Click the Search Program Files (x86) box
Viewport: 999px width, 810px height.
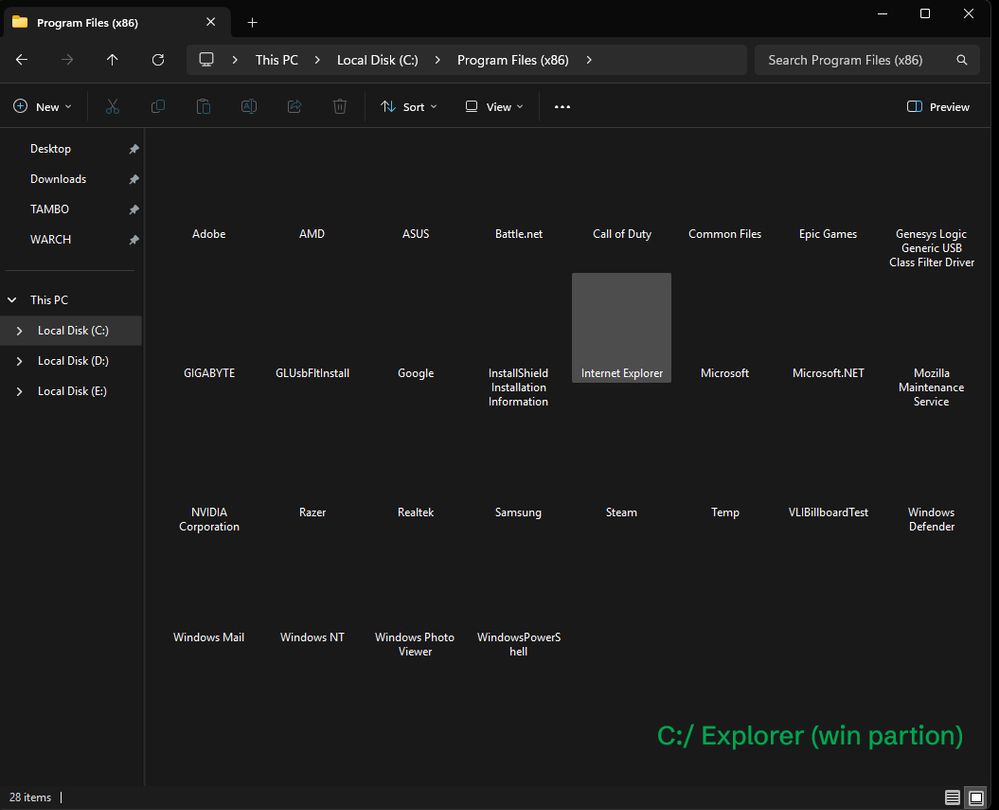coord(845,60)
